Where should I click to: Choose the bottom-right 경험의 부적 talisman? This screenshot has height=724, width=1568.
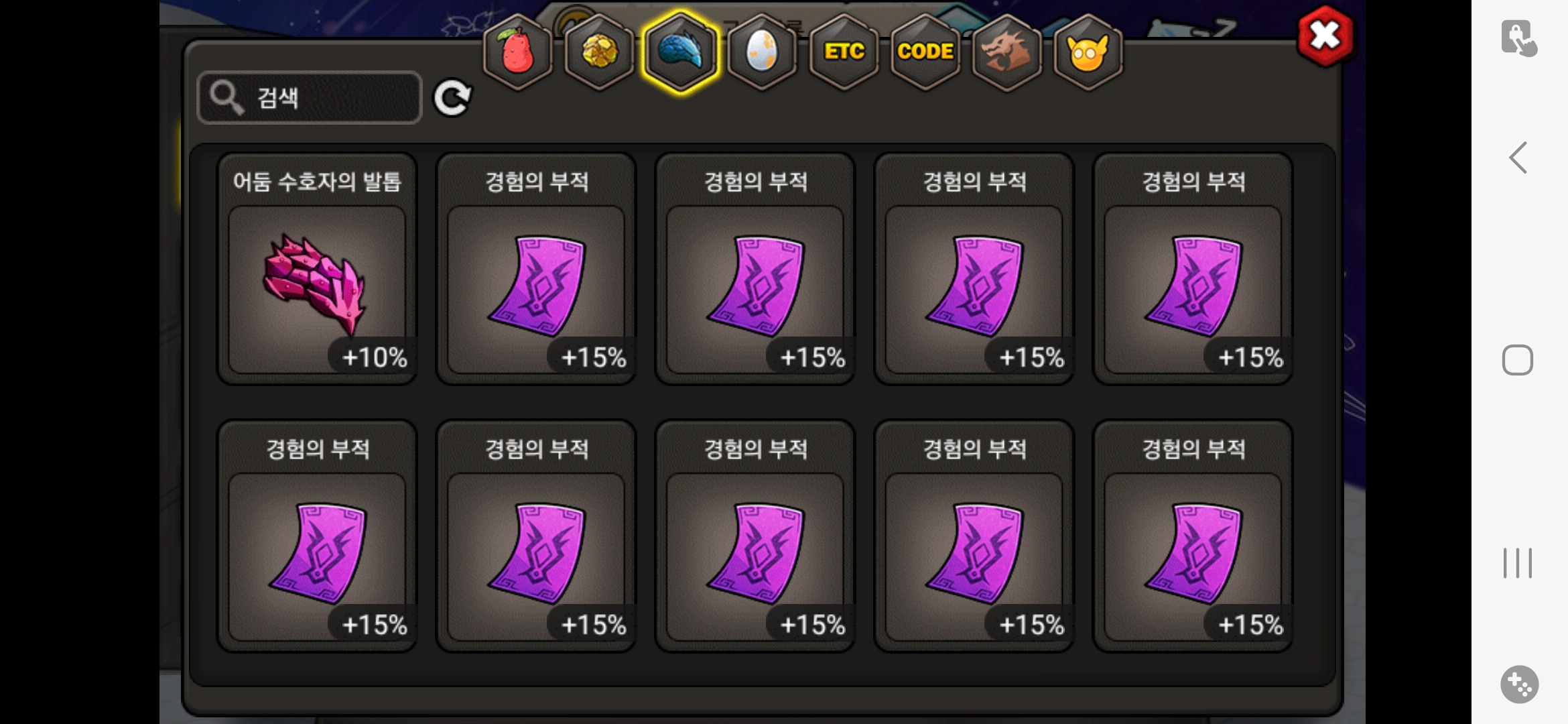[1193, 536]
